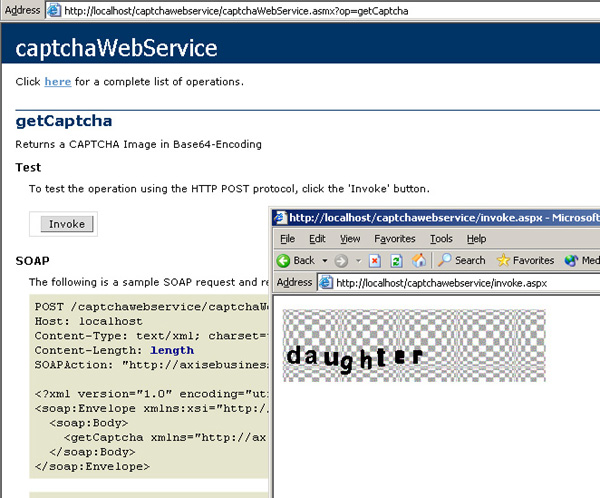Image resolution: width=600 pixels, height=498 pixels.
Task: Click the 'daughter' captcha image
Action: point(414,345)
